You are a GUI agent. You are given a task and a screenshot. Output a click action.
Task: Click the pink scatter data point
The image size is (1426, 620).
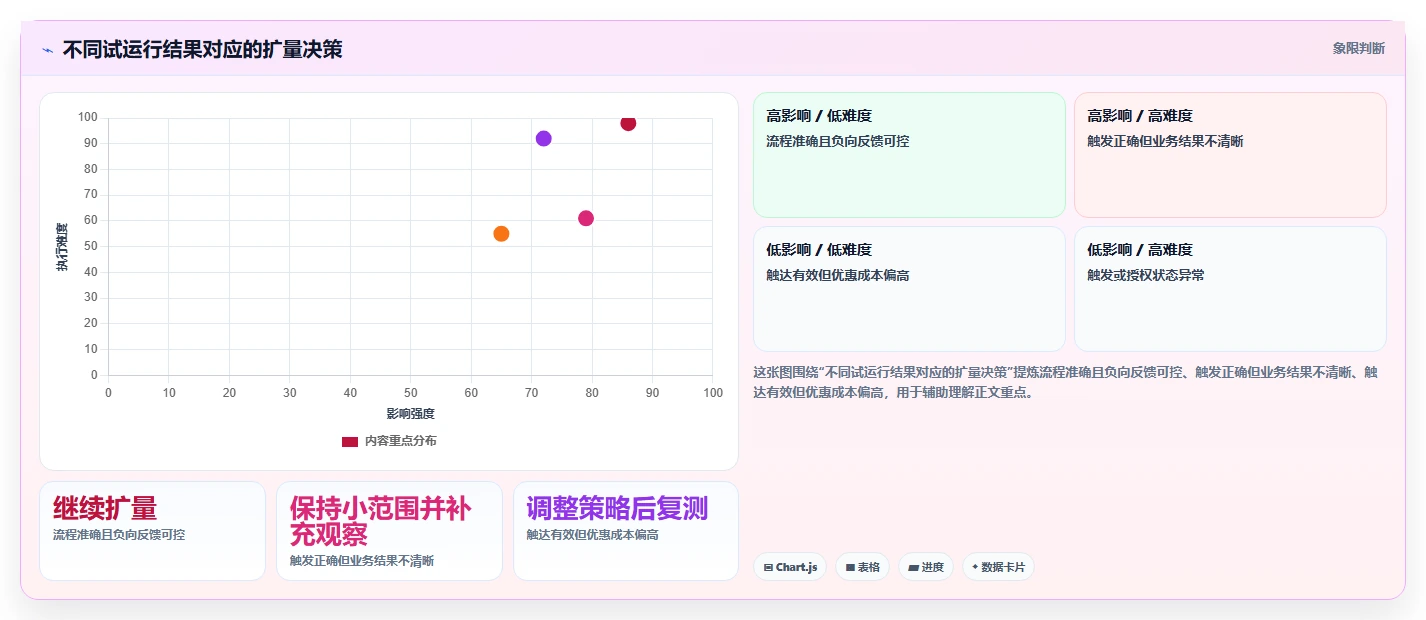coord(586,218)
